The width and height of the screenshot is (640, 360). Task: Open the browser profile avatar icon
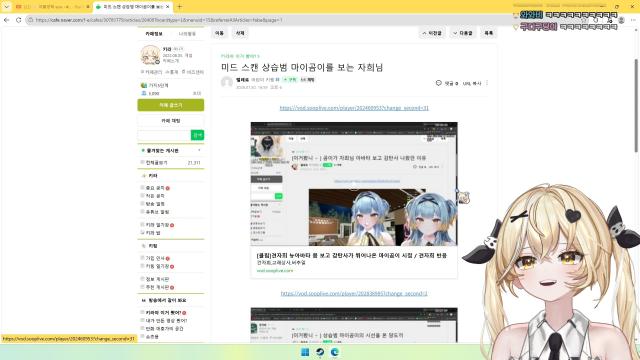(621, 20)
